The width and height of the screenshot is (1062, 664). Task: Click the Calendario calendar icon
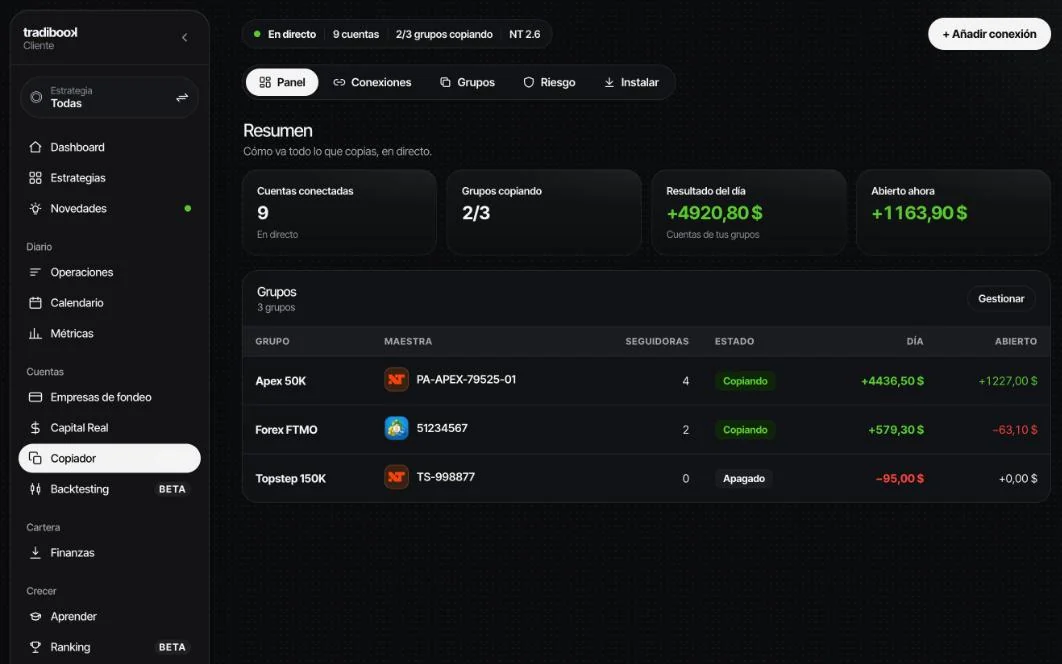tap(35, 302)
